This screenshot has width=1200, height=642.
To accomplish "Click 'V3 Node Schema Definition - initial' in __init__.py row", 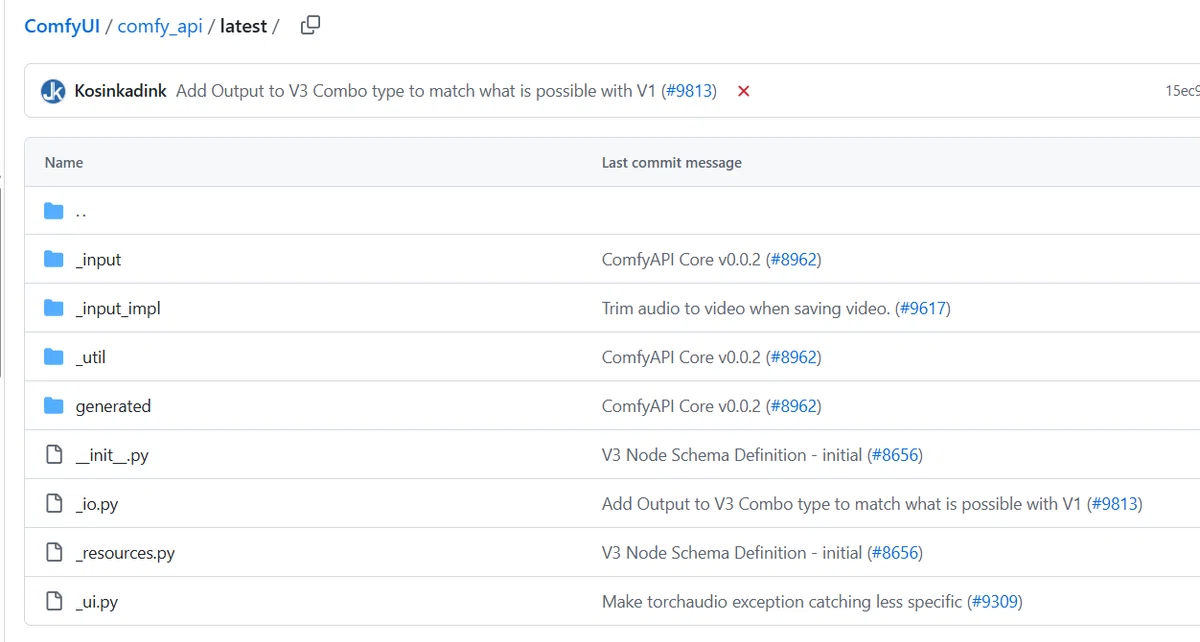I will (732, 455).
